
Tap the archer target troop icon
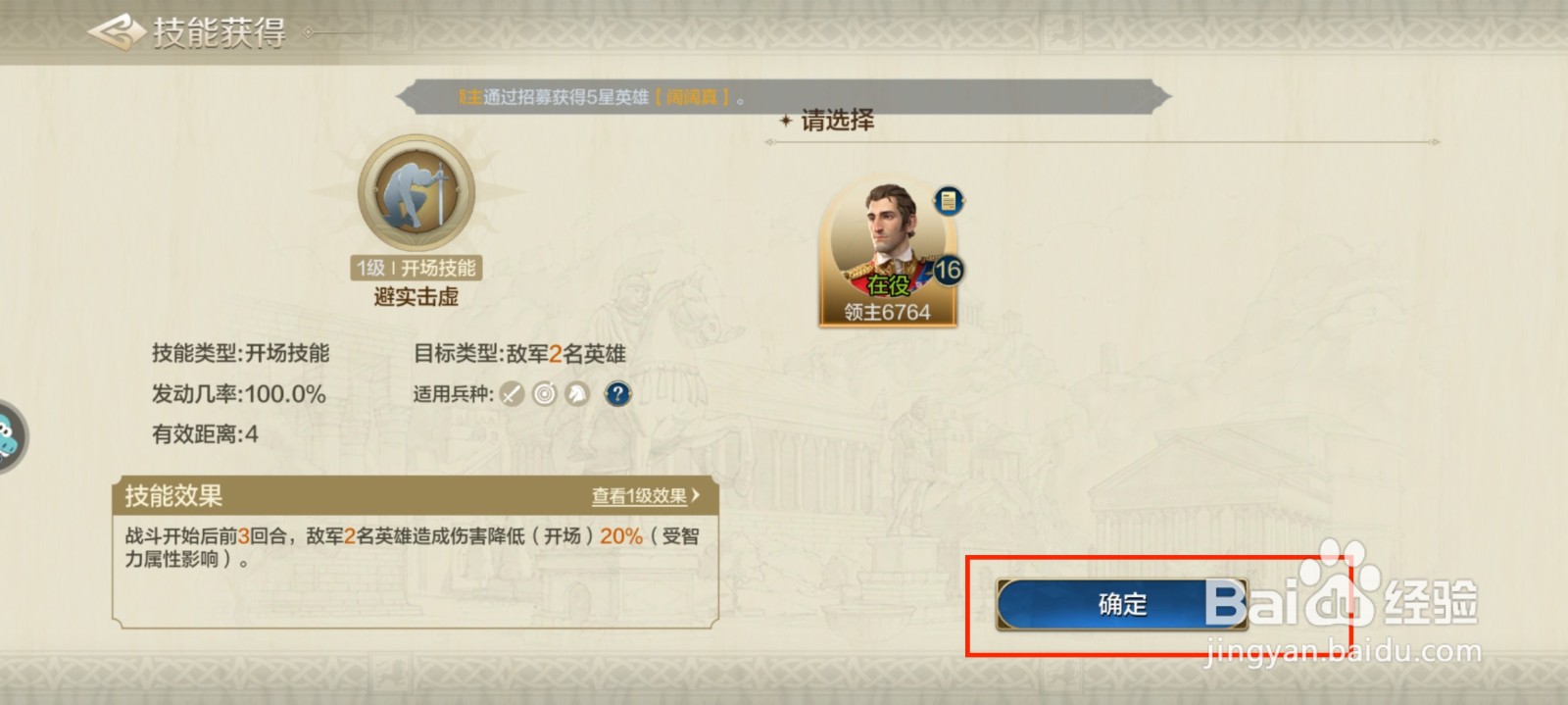[x=544, y=394]
